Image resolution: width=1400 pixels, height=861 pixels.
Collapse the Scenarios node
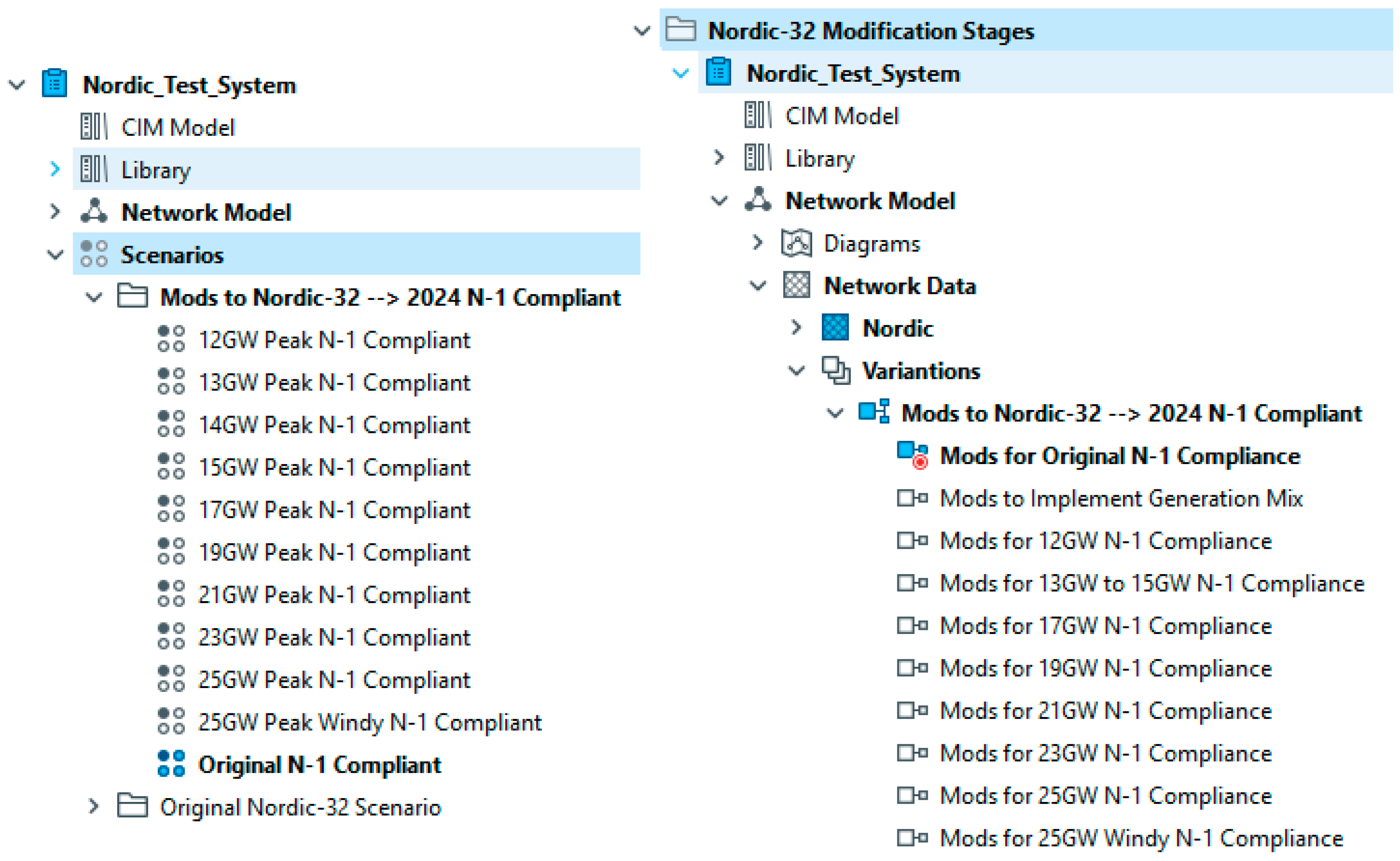tap(55, 254)
